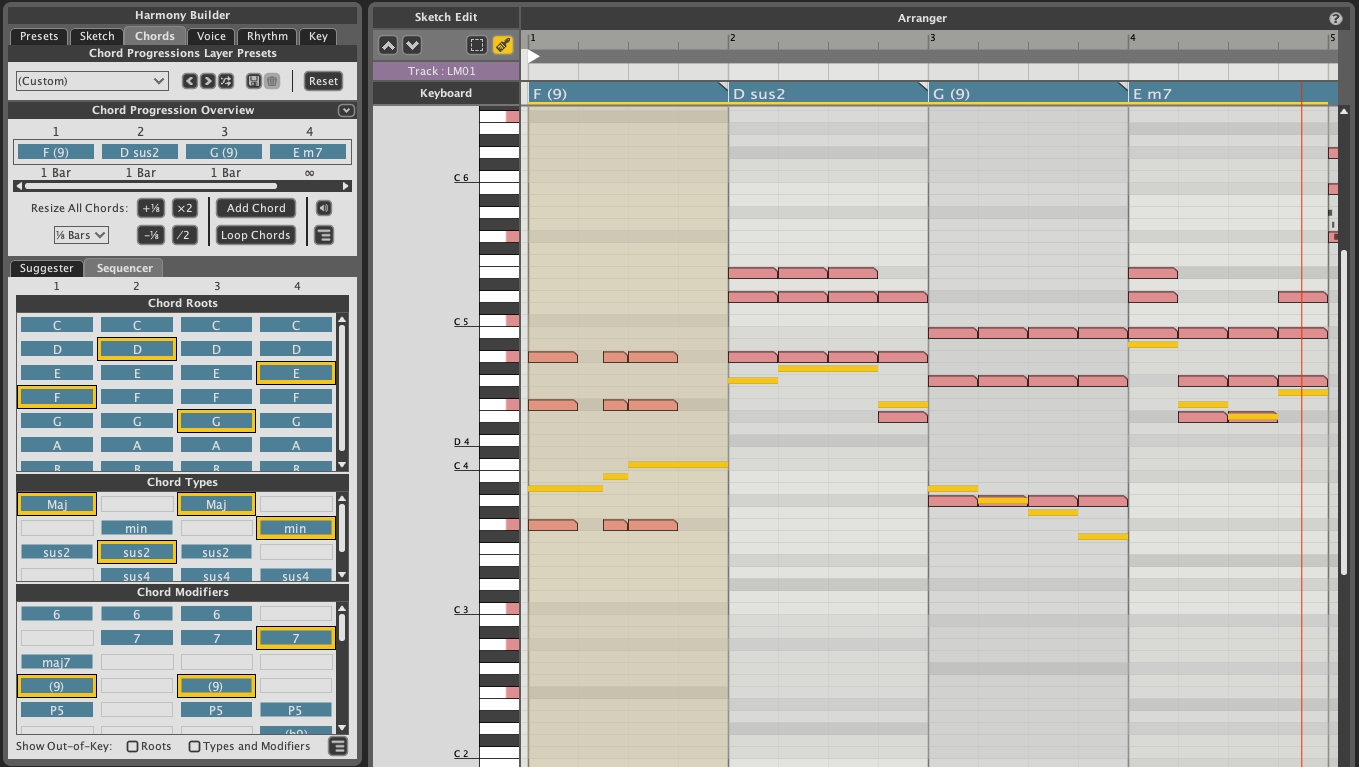Screen dimensions: 1359x767
Task: Go to previous chord preset
Action: [x=190, y=81]
